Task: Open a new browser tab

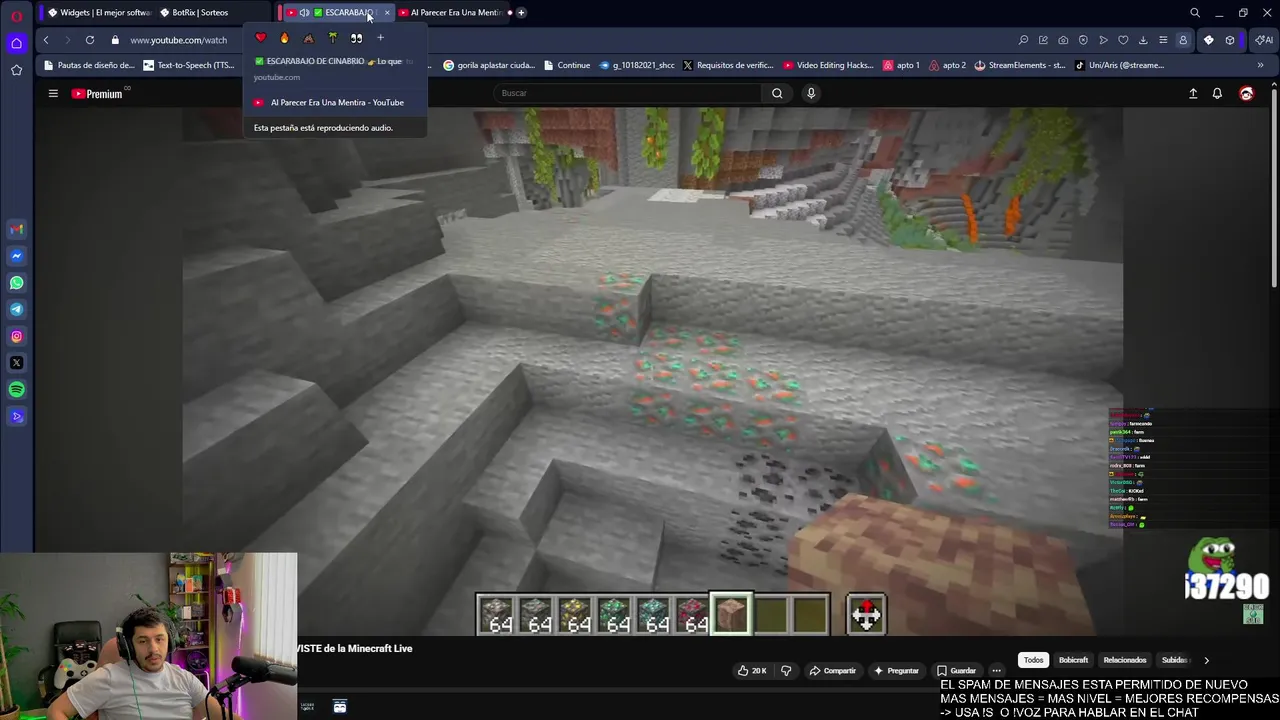Action: pyautogui.click(x=521, y=13)
